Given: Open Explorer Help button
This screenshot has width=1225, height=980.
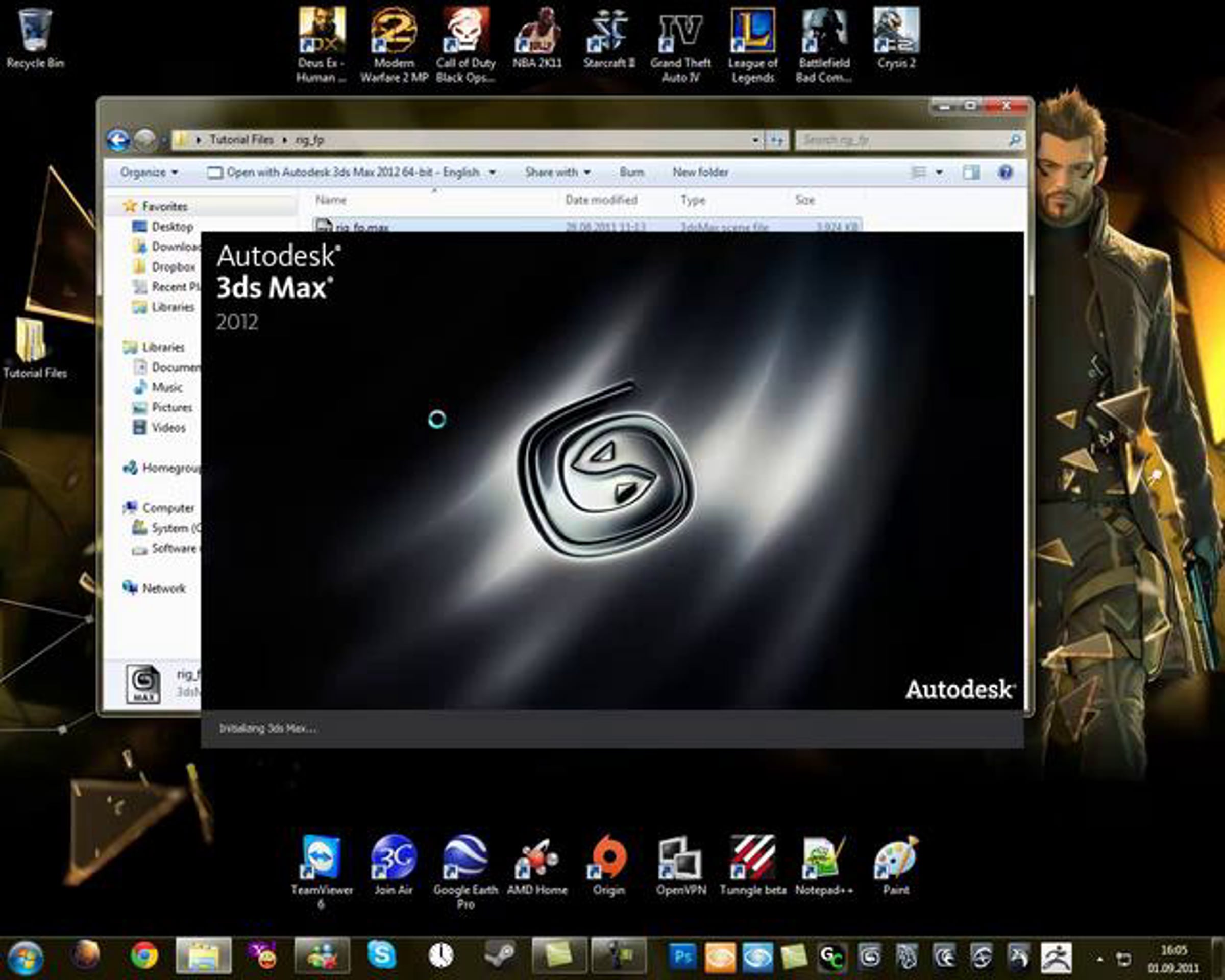Looking at the screenshot, I should 1005,172.
